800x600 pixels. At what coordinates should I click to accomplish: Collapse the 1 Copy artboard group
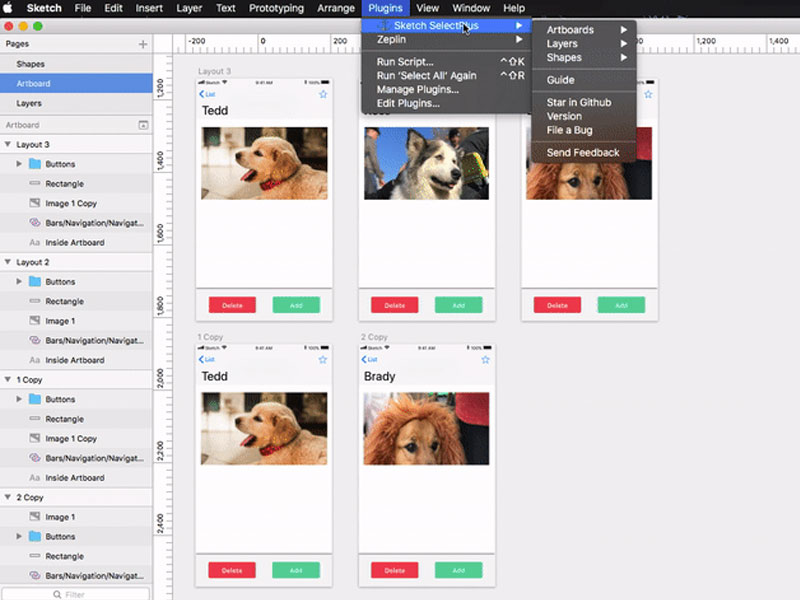point(8,380)
